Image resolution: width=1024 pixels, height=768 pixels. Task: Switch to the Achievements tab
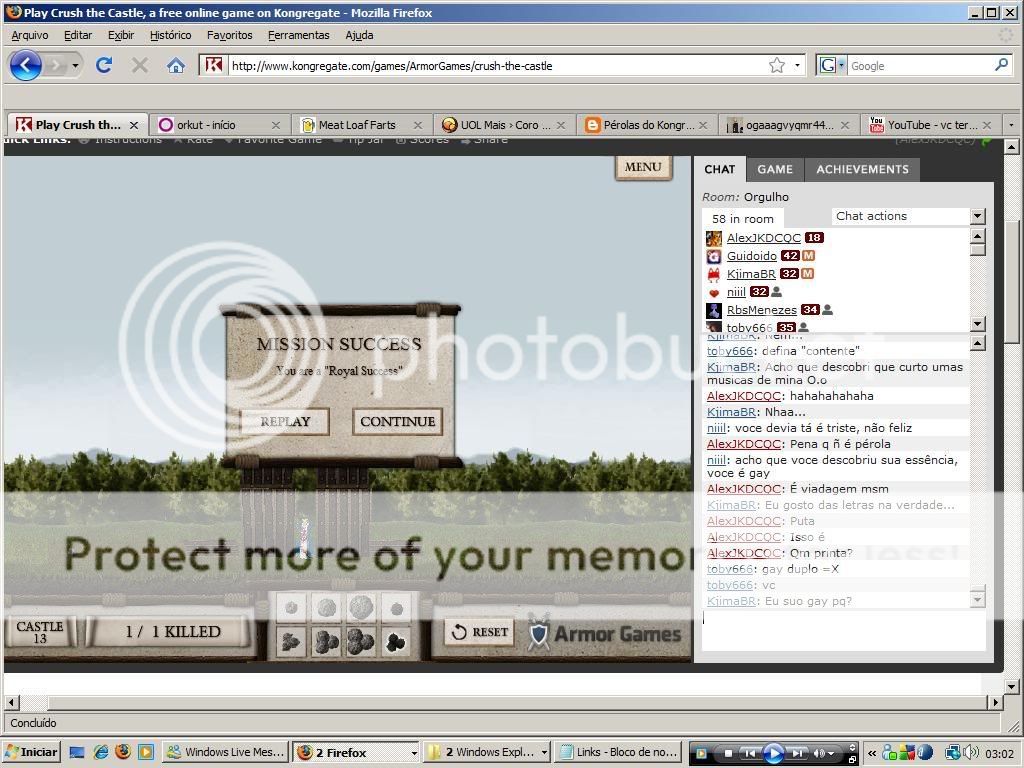pos(862,169)
